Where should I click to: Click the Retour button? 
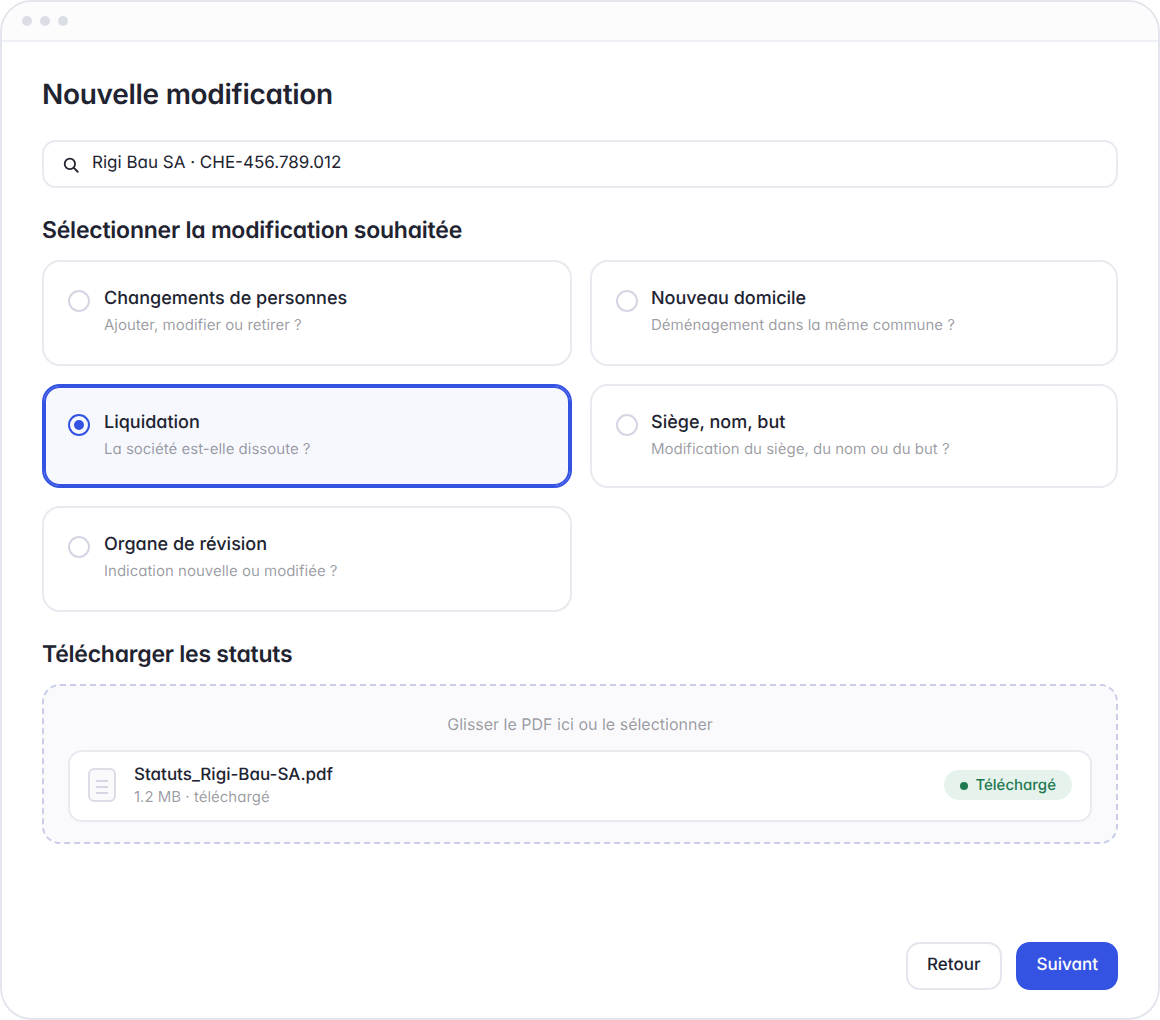click(954, 965)
